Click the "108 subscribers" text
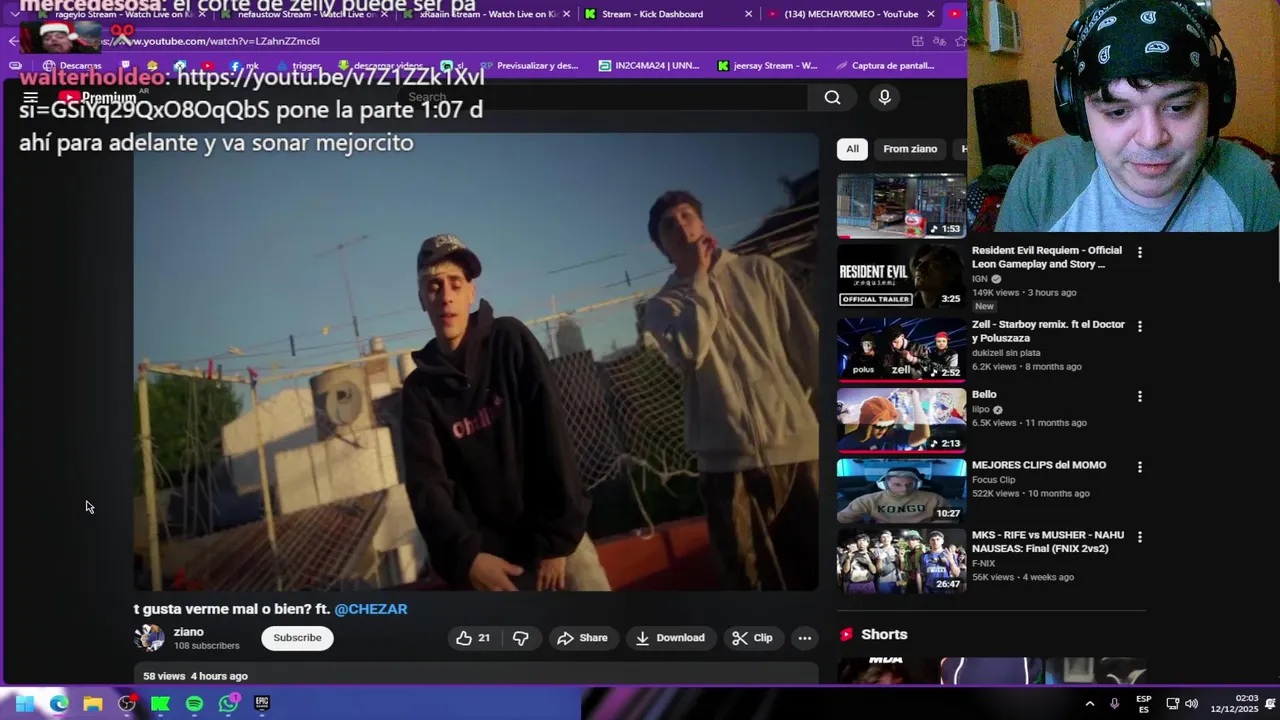The width and height of the screenshot is (1280, 720). 206,646
